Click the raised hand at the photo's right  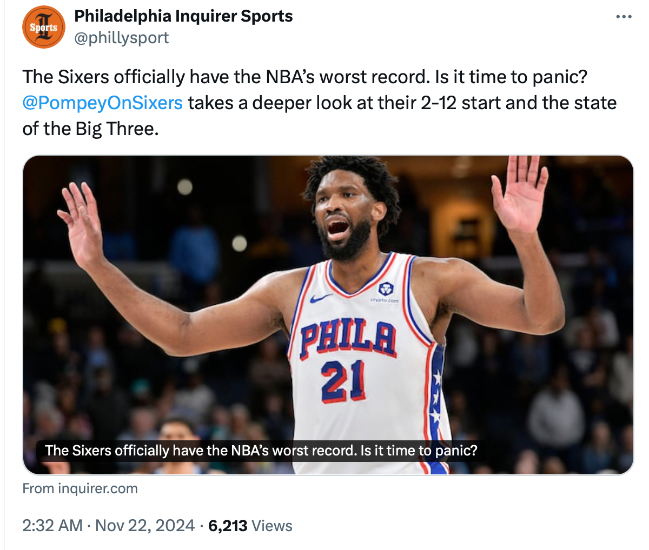522,193
